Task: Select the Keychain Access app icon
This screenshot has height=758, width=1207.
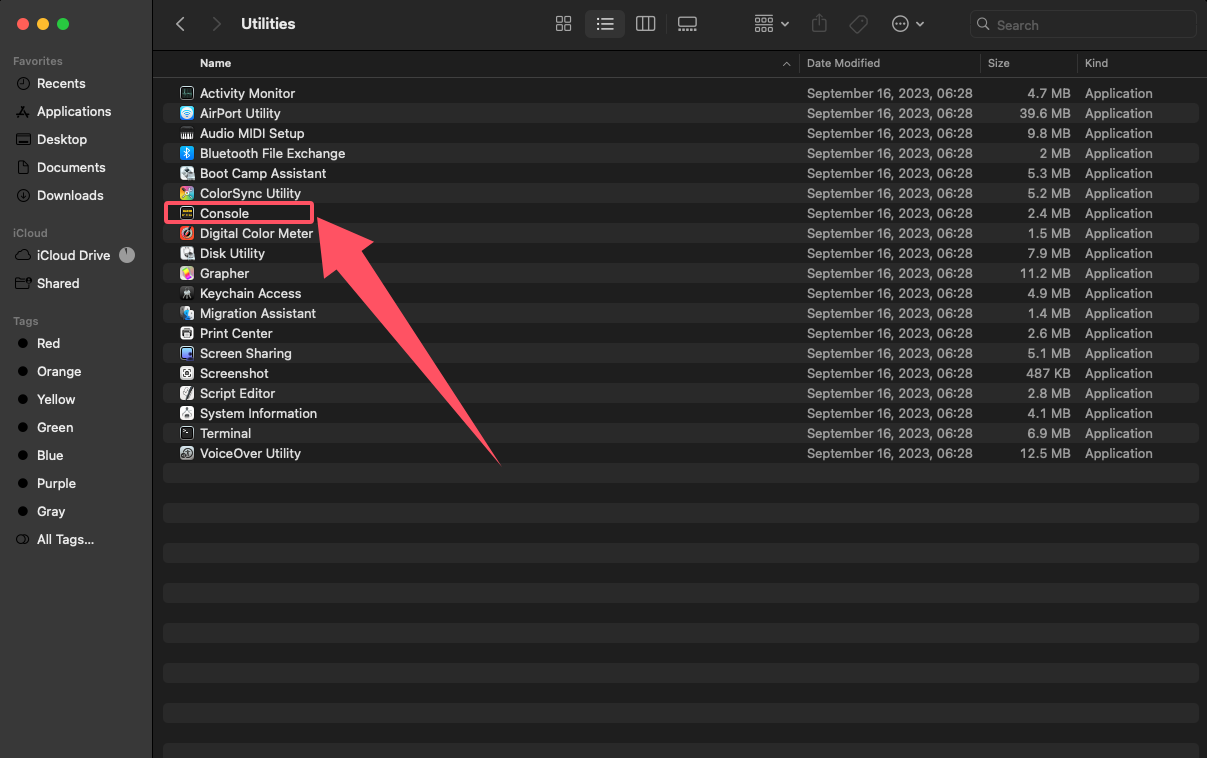Action: 187,293
